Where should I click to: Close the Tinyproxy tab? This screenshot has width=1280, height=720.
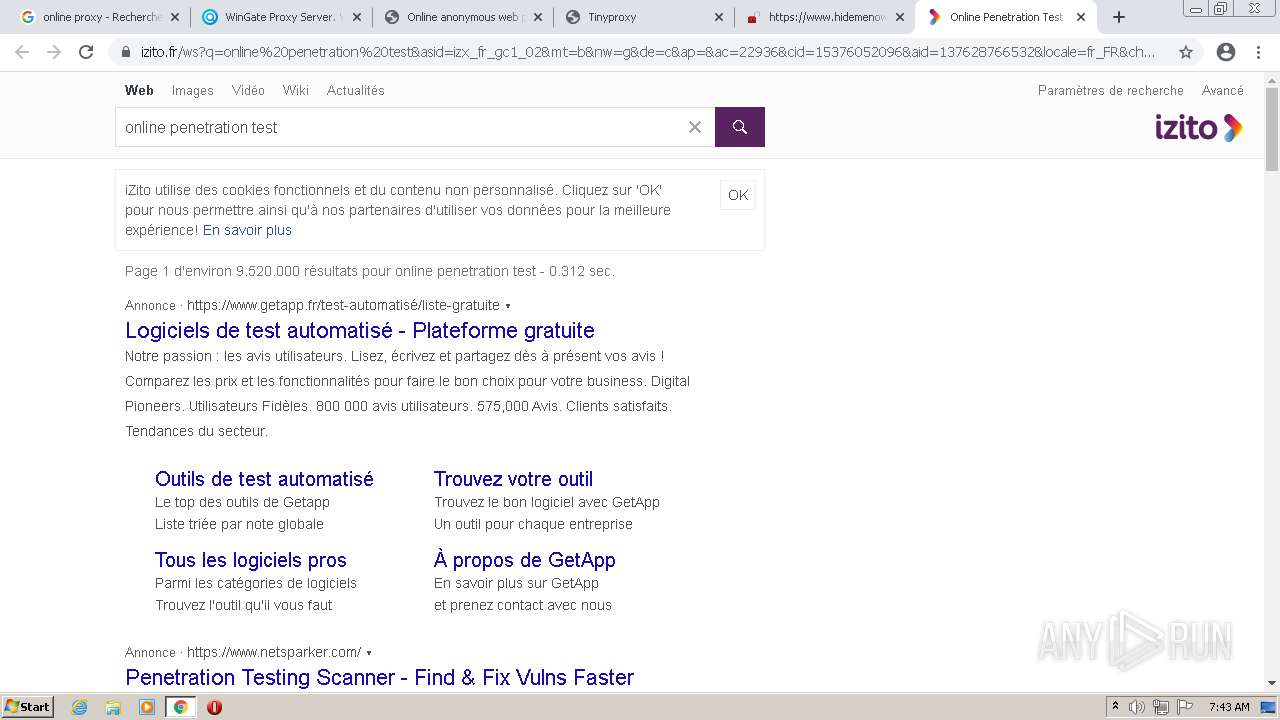tap(718, 17)
